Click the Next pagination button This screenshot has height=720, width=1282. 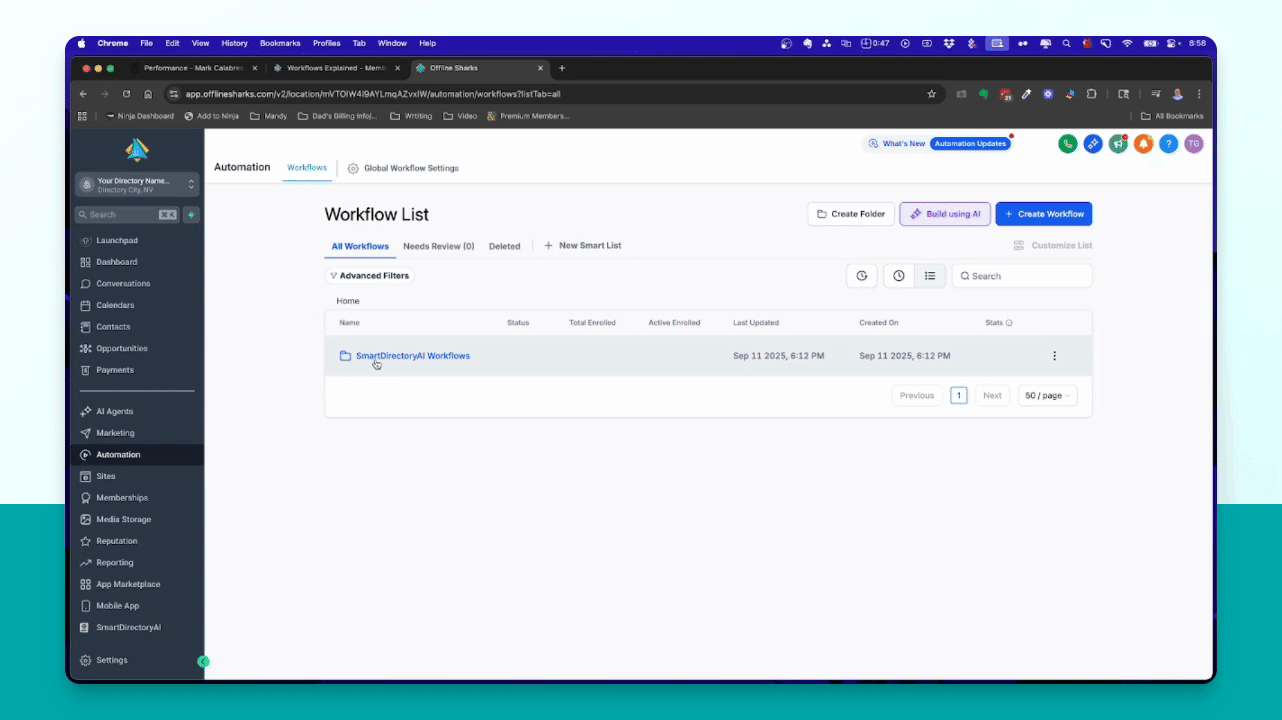(992, 396)
